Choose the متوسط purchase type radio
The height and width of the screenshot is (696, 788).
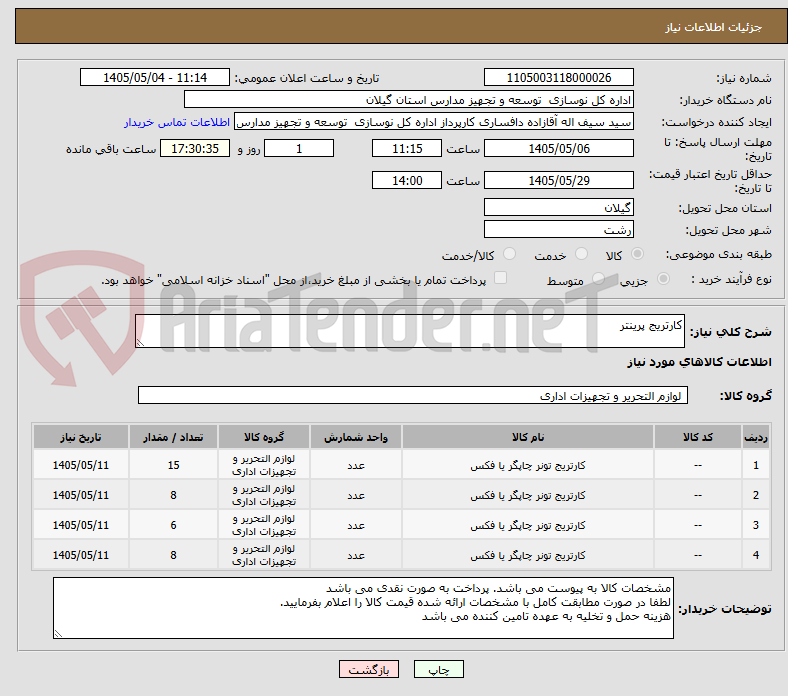(x=598, y=278)
